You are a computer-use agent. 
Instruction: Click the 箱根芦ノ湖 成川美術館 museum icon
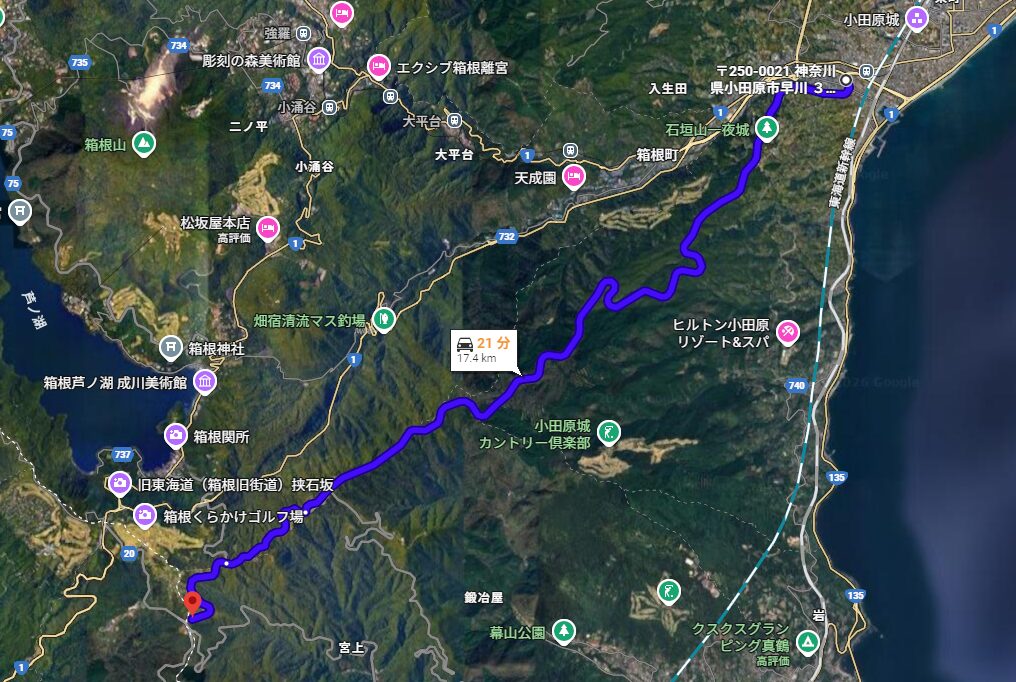205,381
